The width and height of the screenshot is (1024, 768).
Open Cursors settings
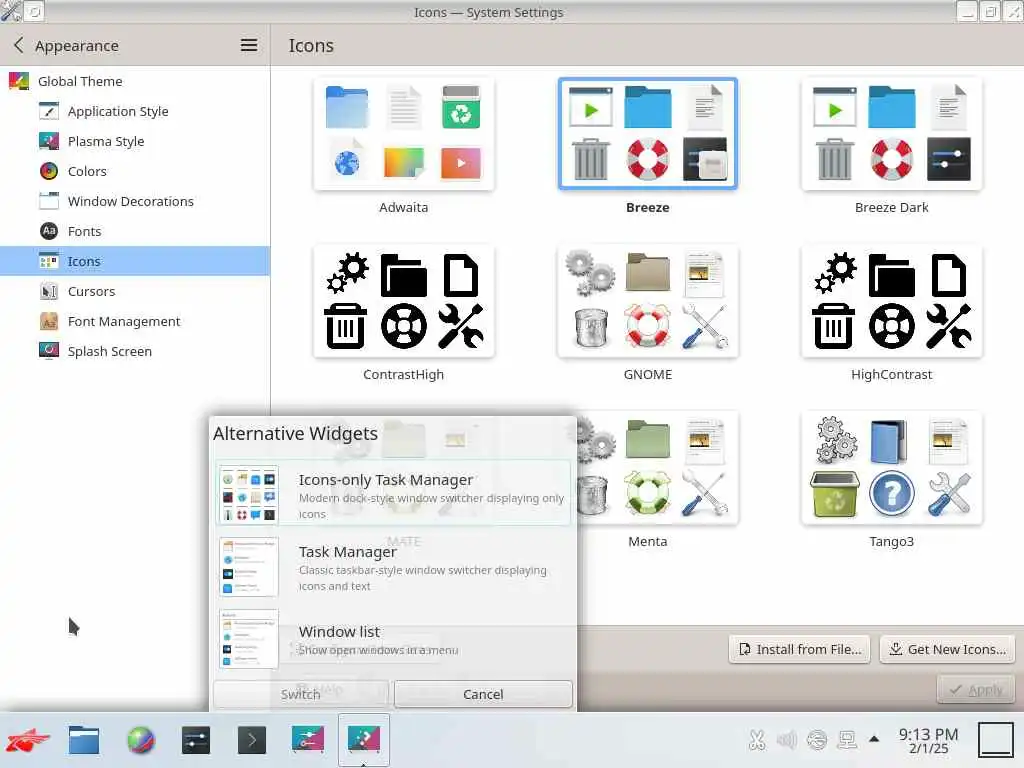point(135,291)
